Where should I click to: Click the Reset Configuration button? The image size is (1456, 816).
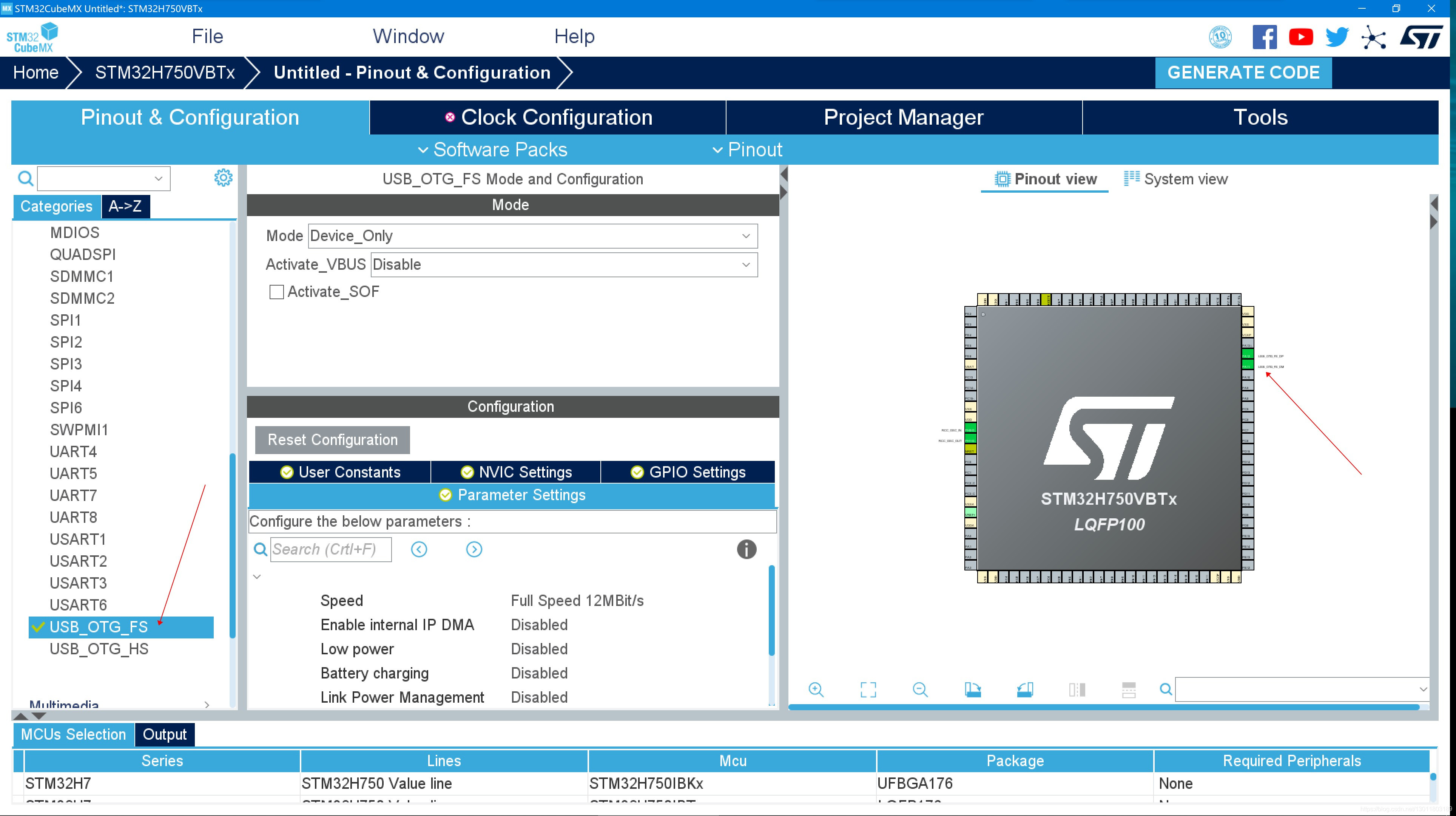[332, 440]
